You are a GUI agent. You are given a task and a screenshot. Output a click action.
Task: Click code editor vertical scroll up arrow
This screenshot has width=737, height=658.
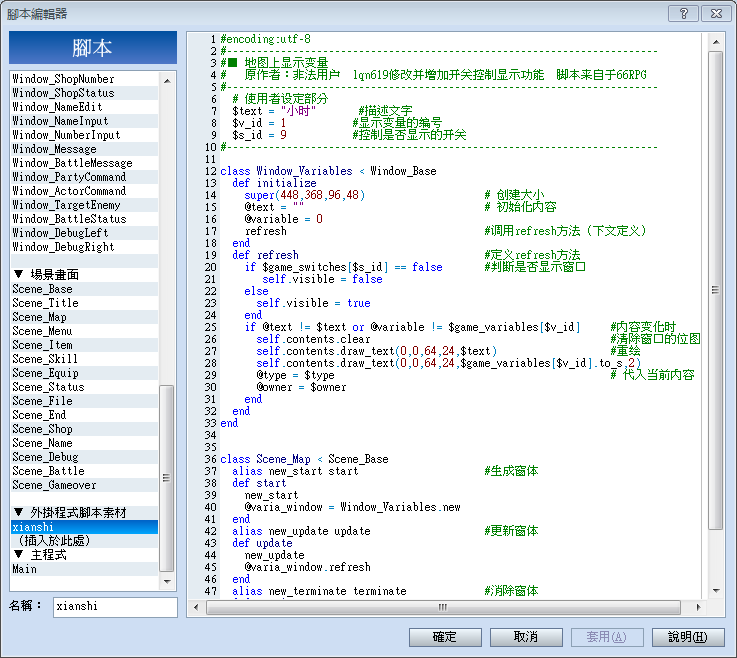coord(716,42)
